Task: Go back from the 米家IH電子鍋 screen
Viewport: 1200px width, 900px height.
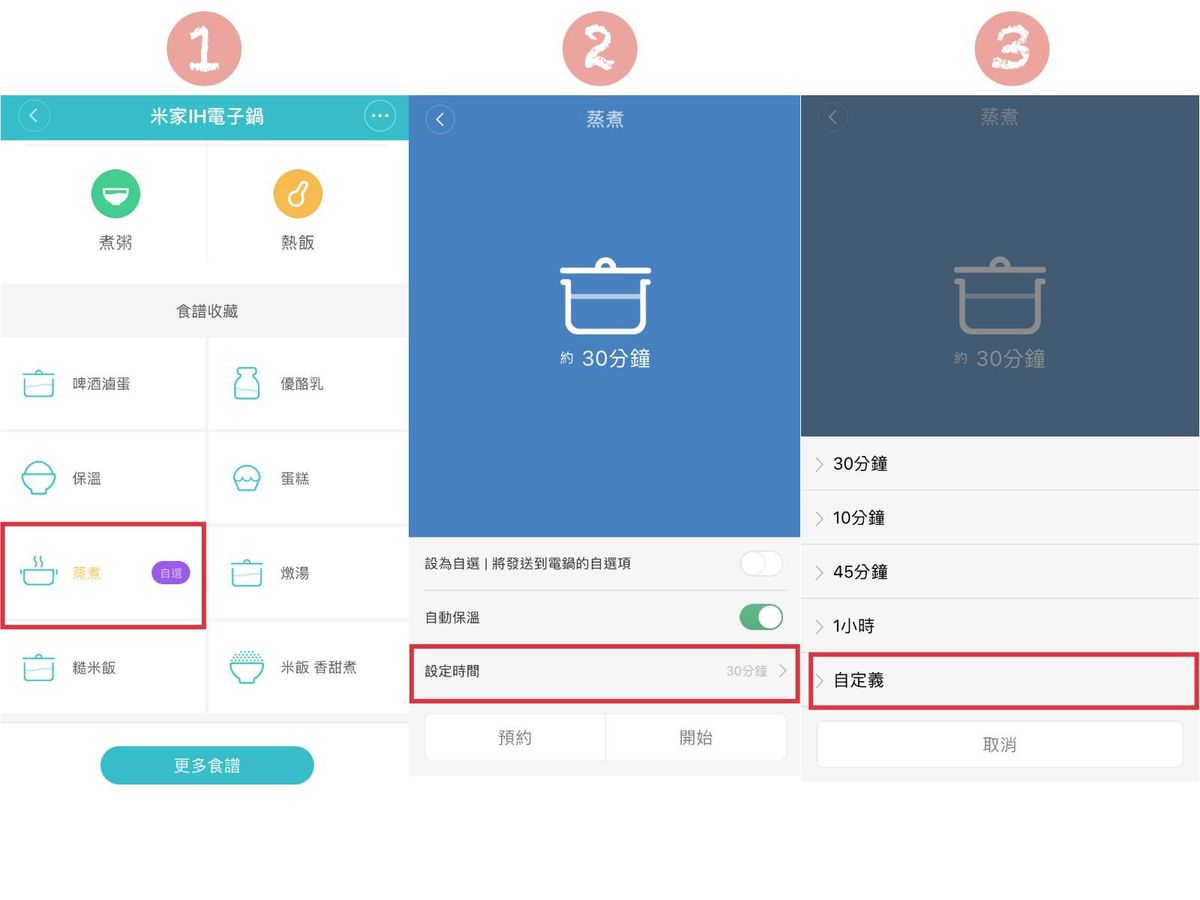Action: (x=33, y=116)
